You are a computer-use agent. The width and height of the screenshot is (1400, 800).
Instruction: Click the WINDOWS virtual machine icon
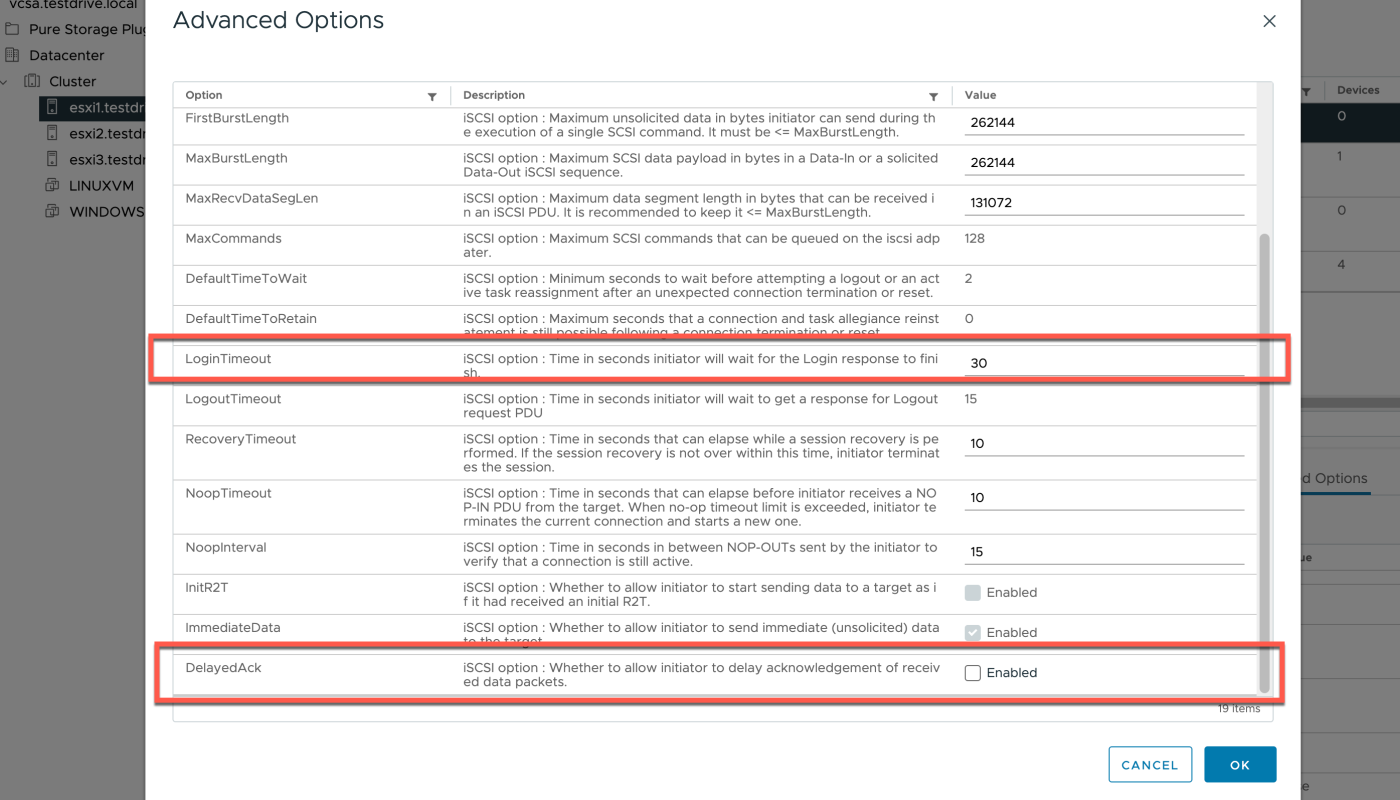(52, 211)
